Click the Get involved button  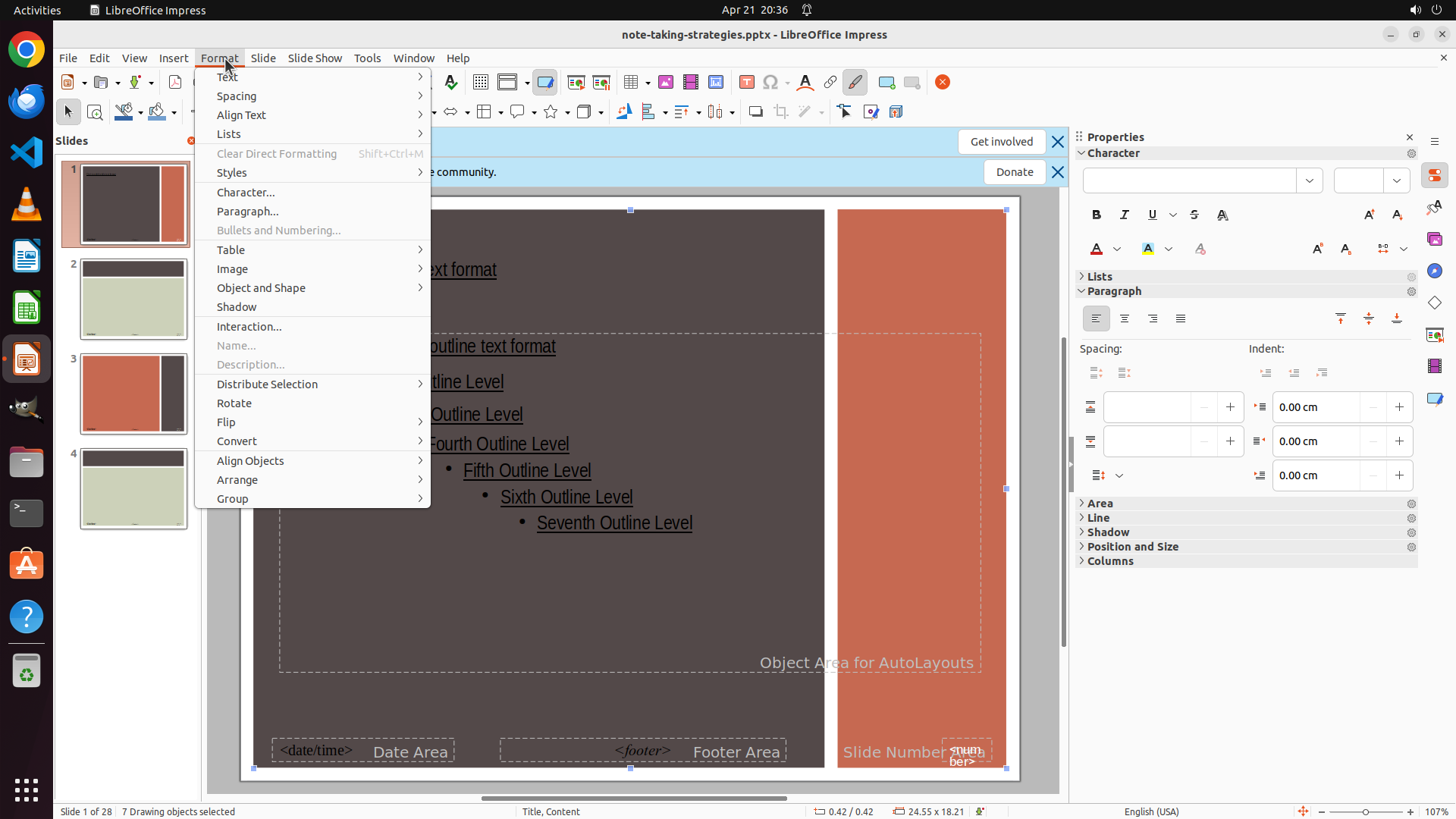(x=1001, y=142)
